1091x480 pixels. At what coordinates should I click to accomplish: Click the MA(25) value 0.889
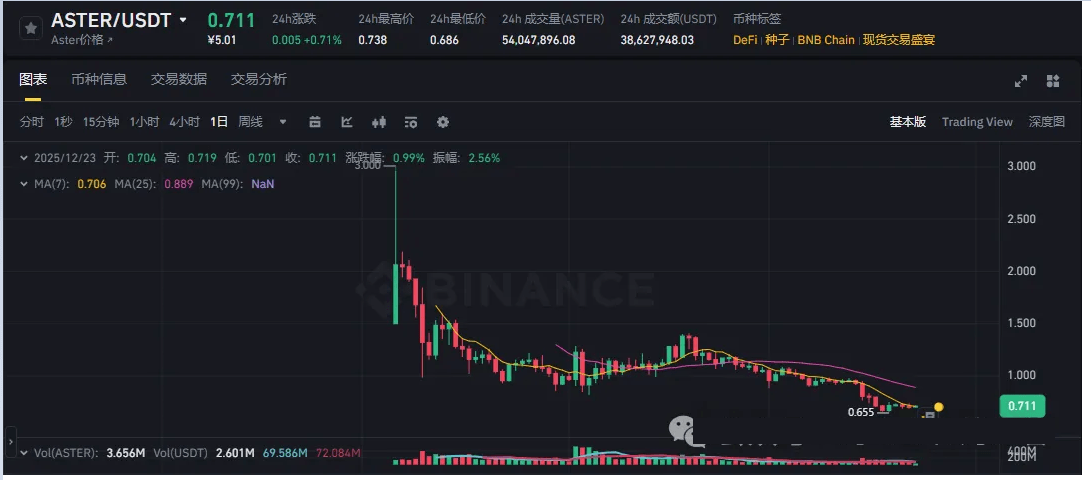pos(178,184)
